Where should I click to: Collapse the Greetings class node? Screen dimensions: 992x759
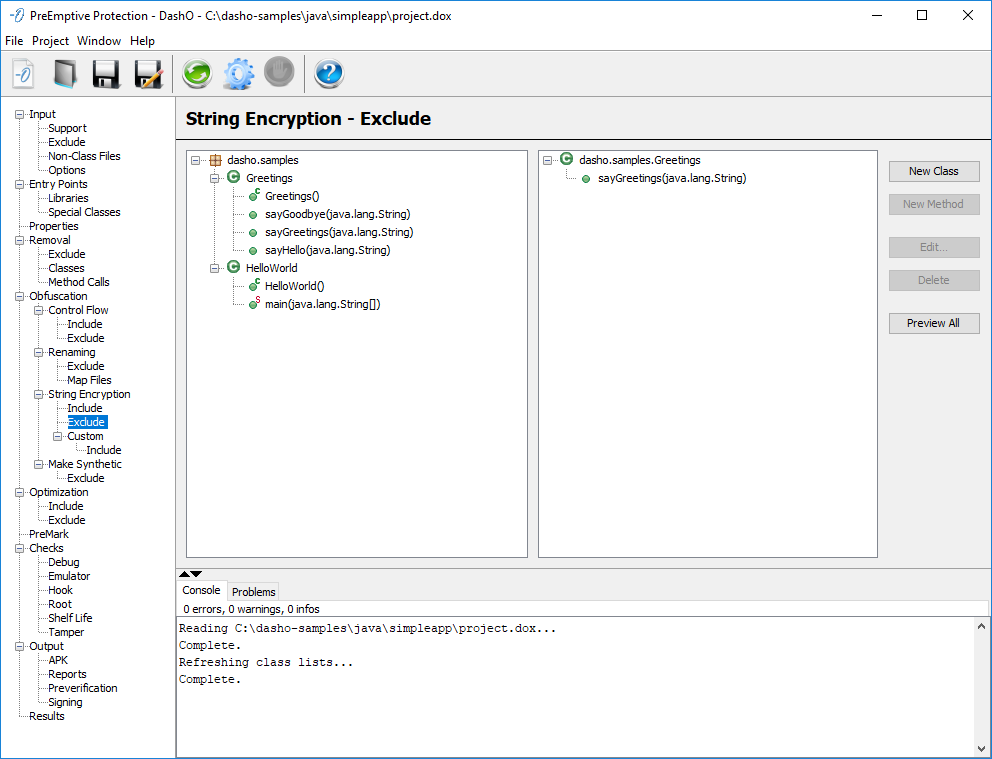215,178
